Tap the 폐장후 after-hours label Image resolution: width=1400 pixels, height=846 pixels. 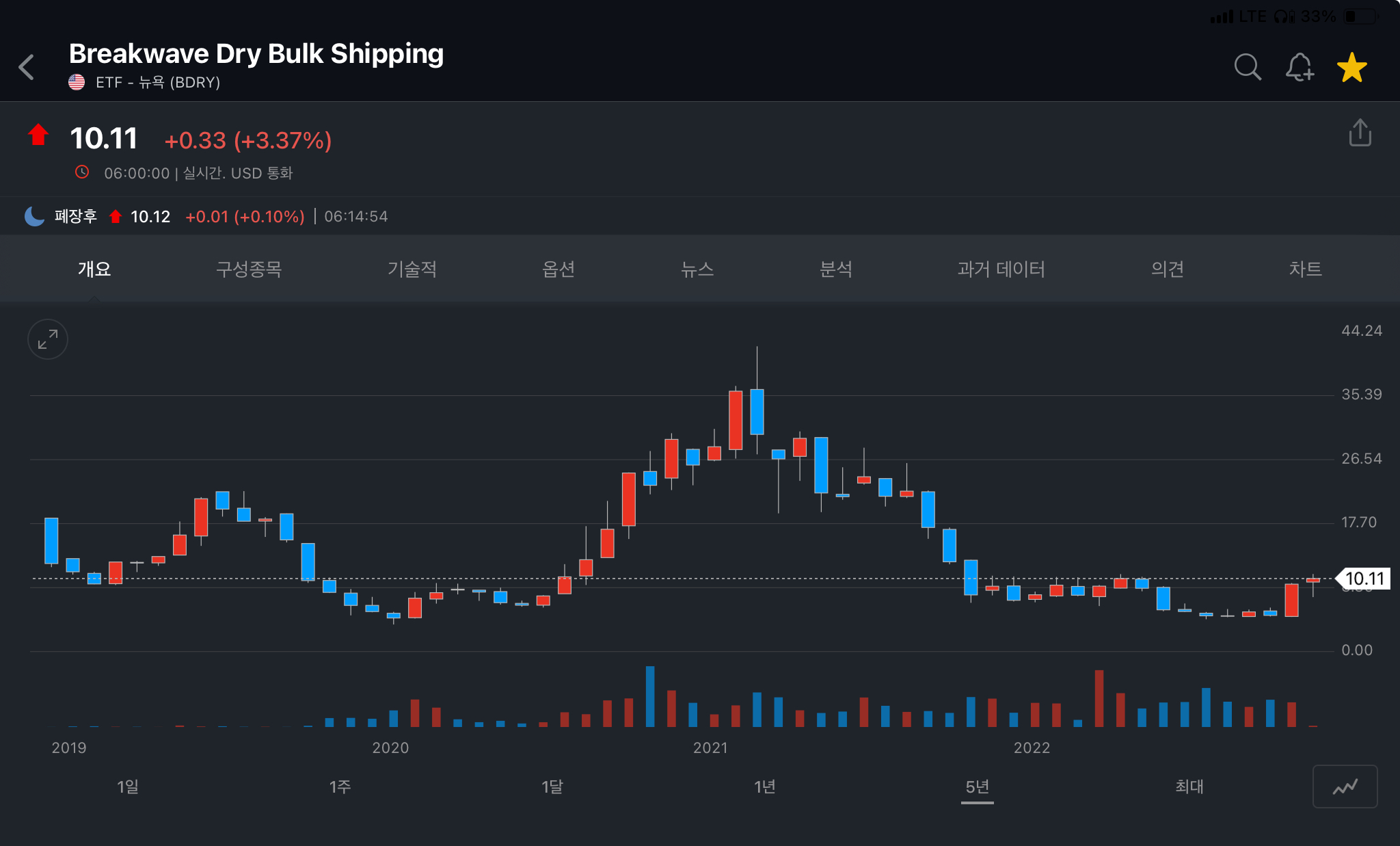(x=76, y=216)
